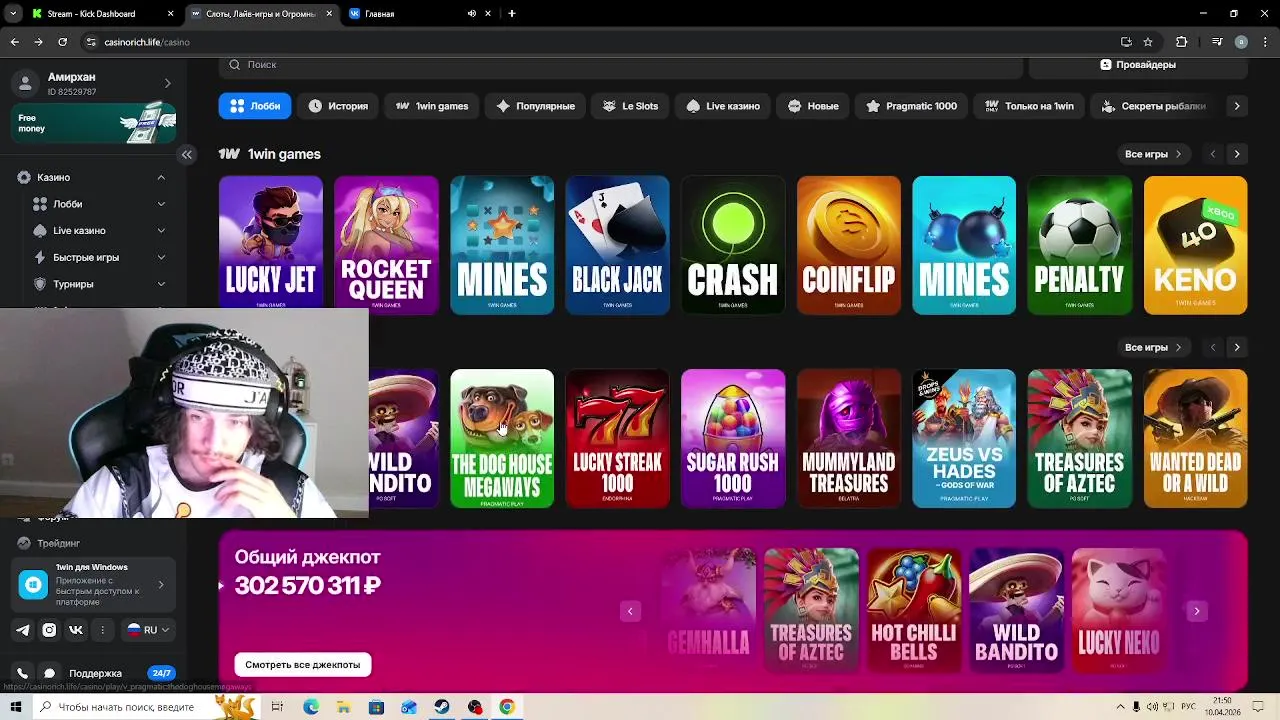Open user profile Амирхан arrow
This screenshot has height=720, width=1280.
pyautogui.click(x=167, y=83)
